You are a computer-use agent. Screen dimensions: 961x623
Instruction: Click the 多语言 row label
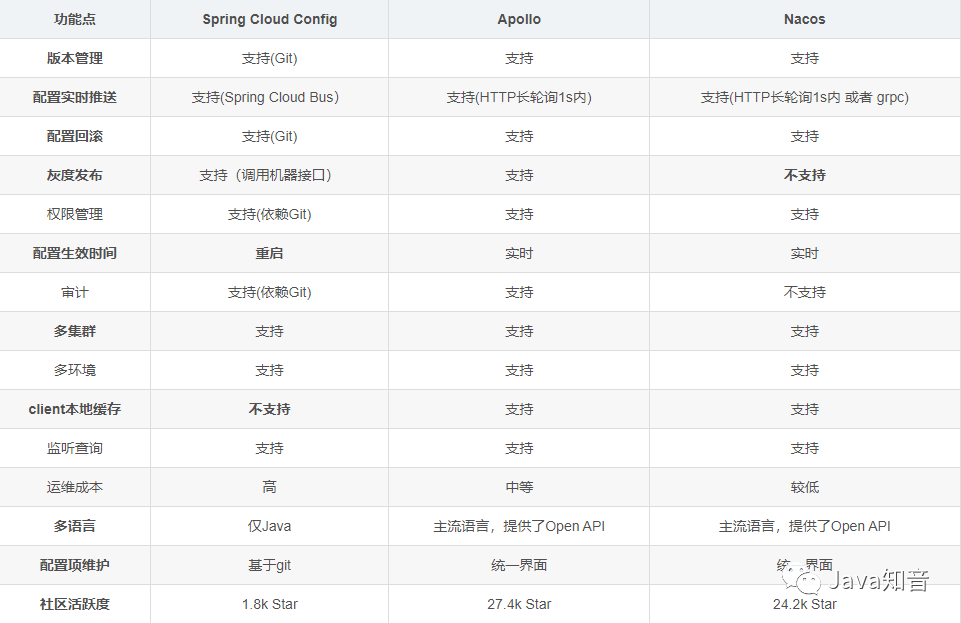pos(75,526)
